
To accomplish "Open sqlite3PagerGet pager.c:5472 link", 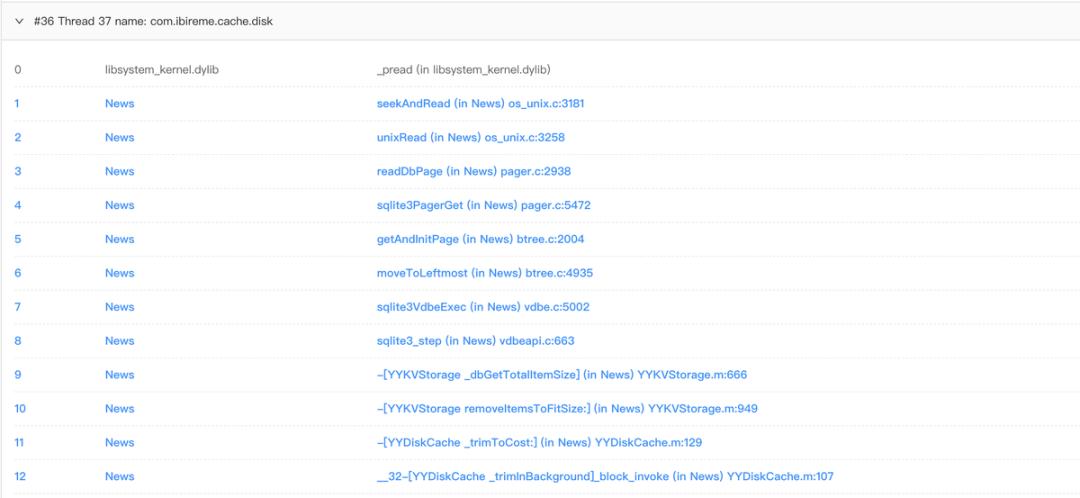I will [x=484, y=205].
